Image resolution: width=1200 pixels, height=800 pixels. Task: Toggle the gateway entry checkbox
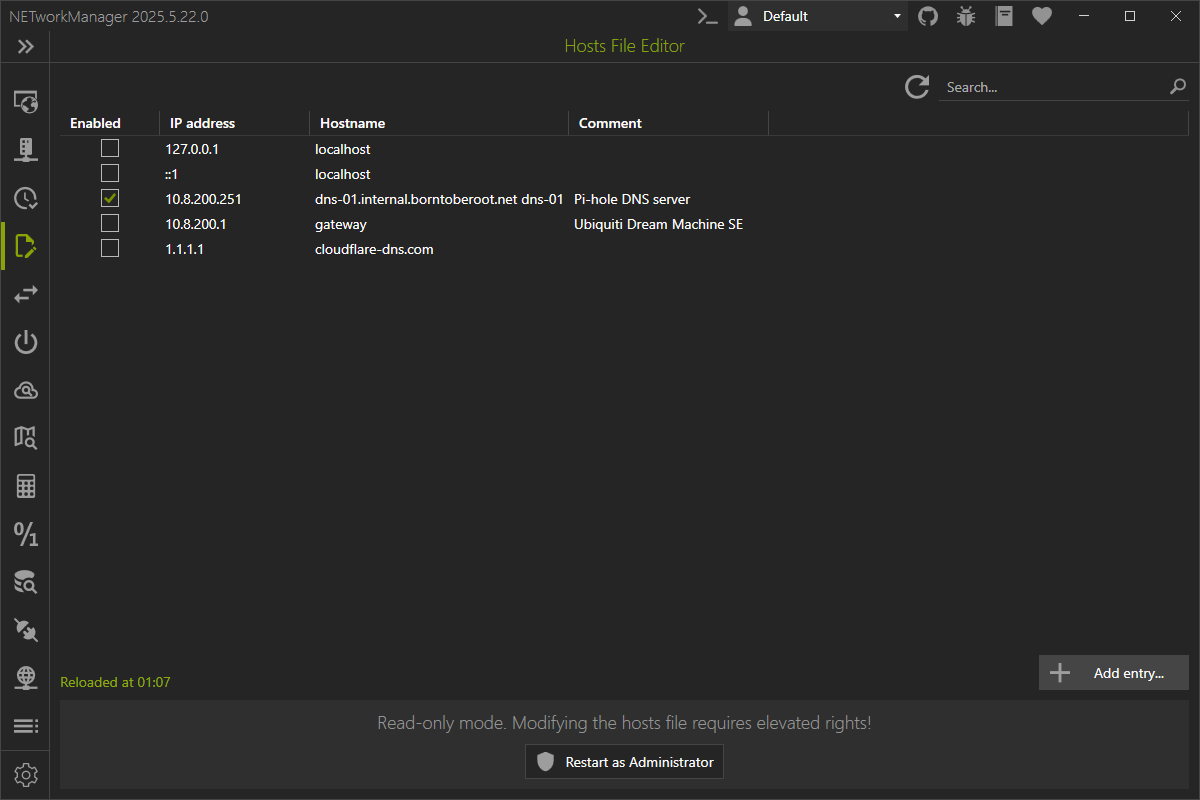click(110, 224)
